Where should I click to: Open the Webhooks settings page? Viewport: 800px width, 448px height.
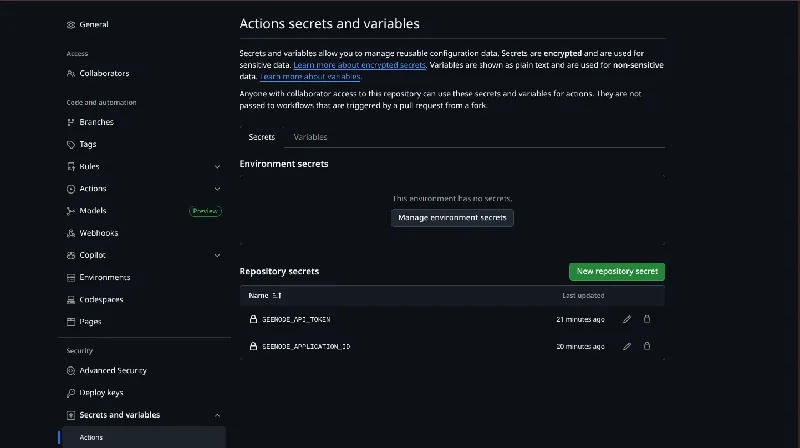coord(98,233)
